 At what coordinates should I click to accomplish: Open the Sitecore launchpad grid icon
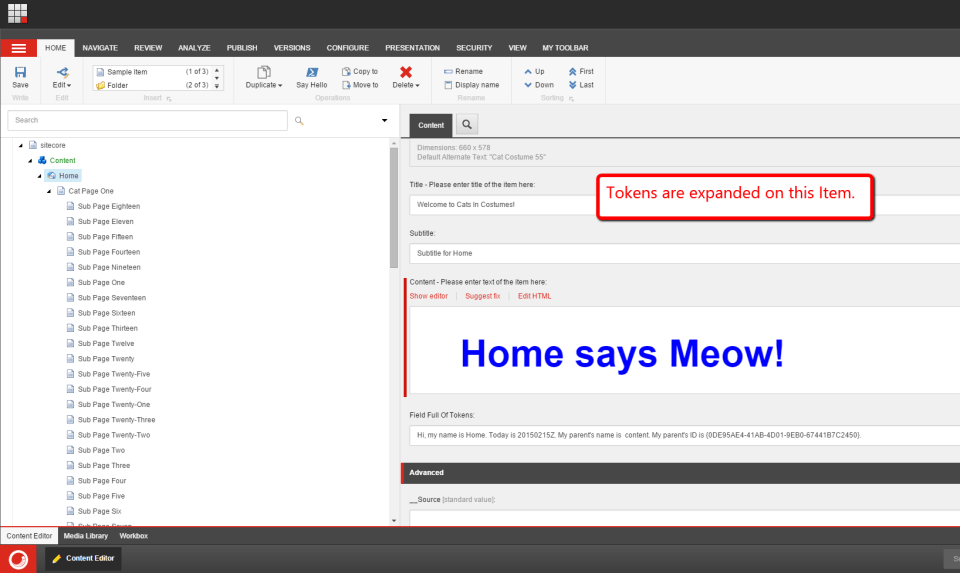tap(18, 13)
